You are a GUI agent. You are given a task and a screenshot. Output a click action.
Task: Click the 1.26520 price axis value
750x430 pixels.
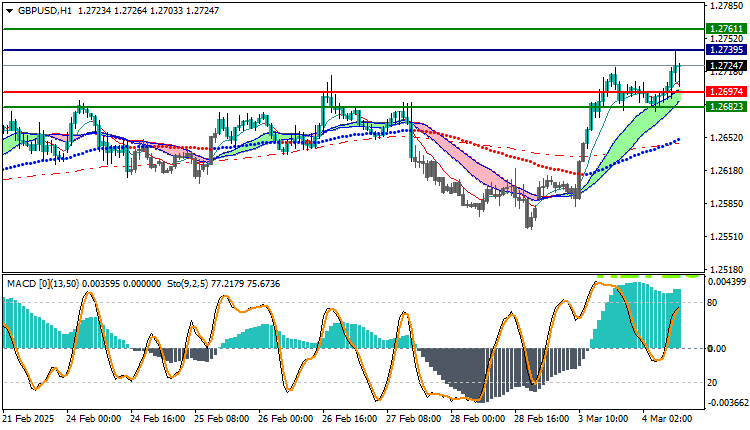[x=727, y=138]
